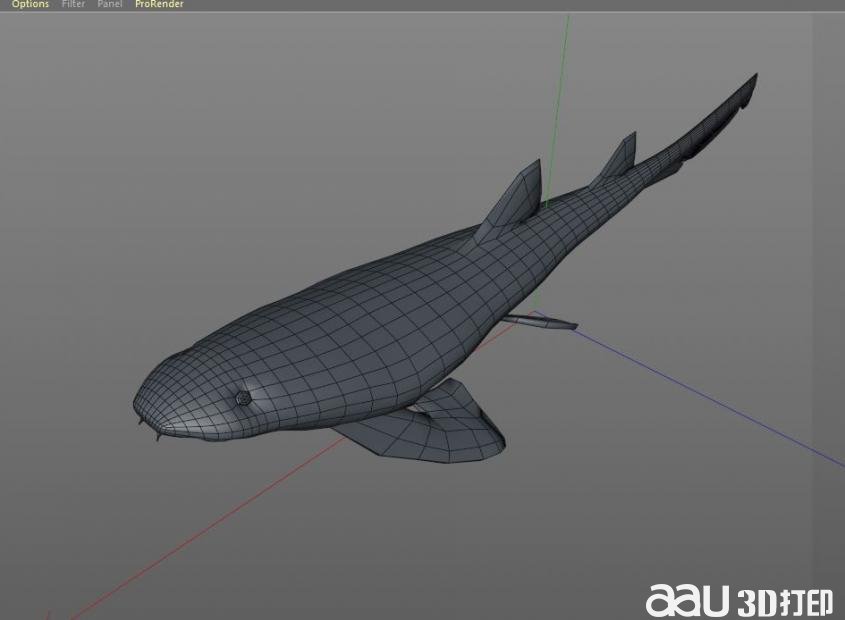Screen dimensions: 845x620
Task: Select a tooth hanging from shark's mouth
Action: [x=157, y=433]
